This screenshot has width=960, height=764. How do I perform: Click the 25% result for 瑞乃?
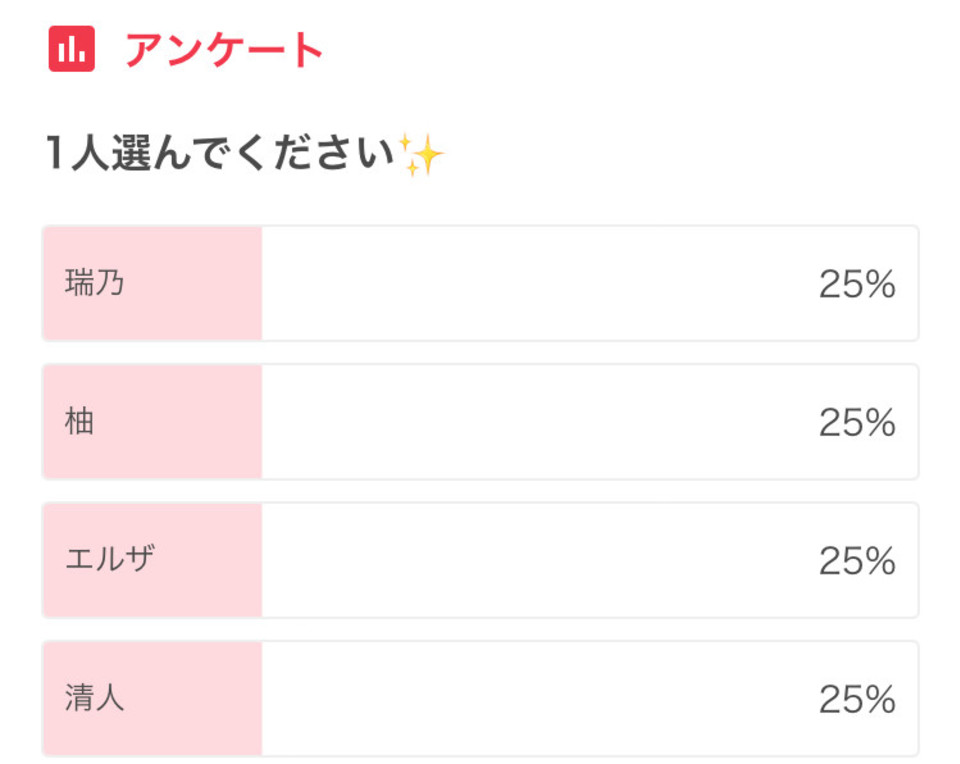click(x=857, y=284)
